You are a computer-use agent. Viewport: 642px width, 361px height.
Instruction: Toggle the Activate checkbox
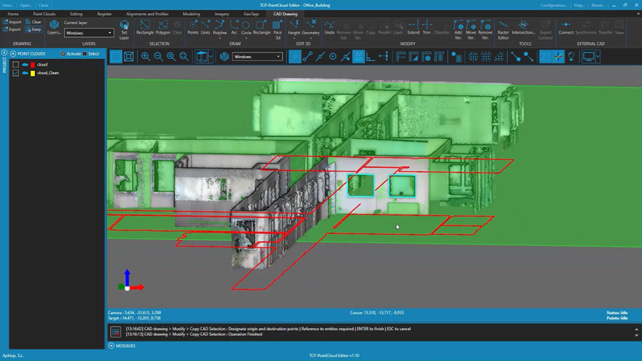tap(63, 54)
